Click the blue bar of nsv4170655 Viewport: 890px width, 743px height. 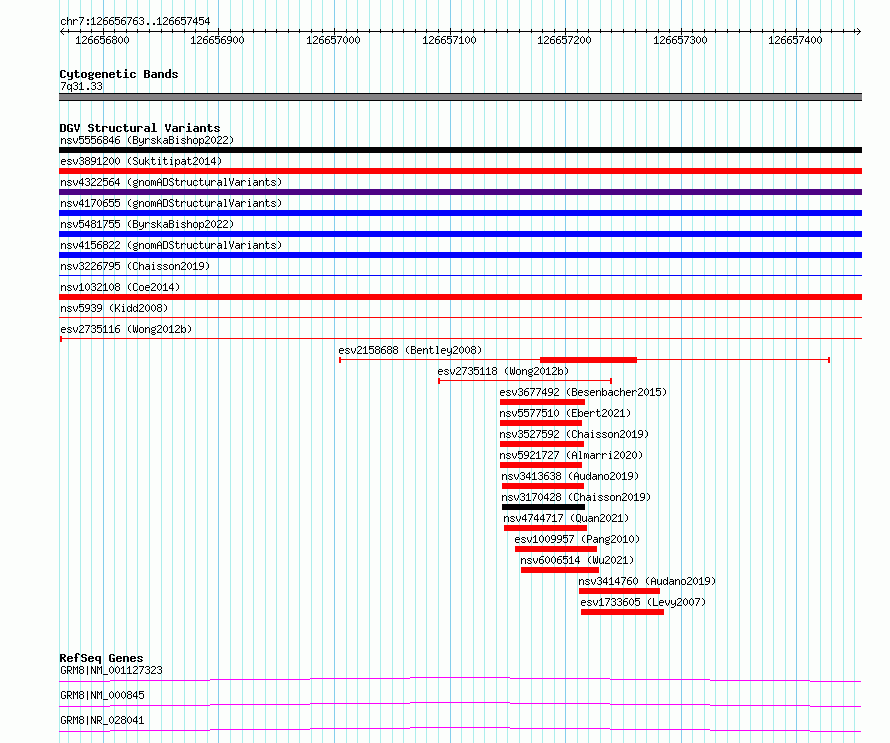[x=460, y=213]
